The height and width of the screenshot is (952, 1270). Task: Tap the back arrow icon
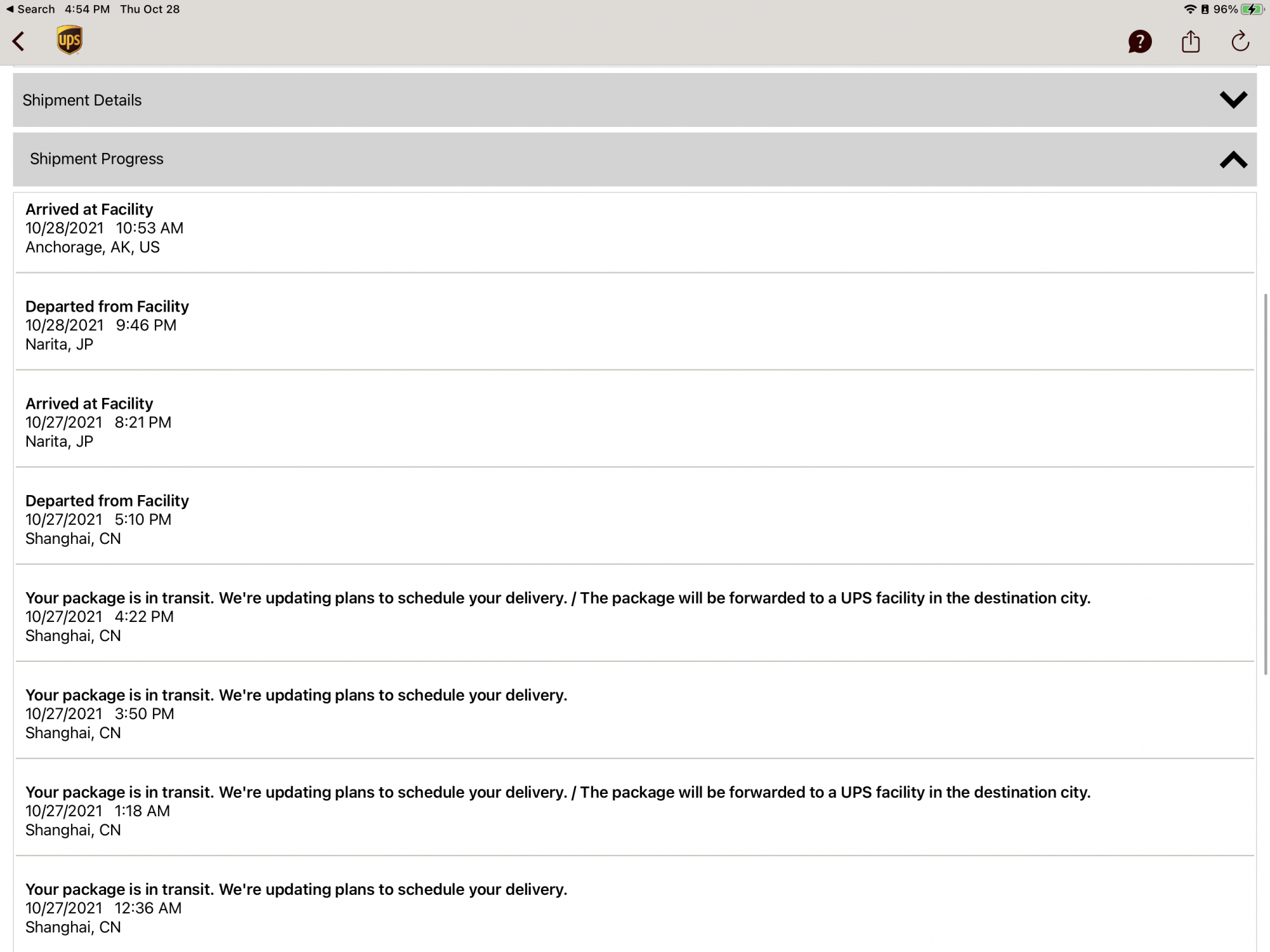19,42
